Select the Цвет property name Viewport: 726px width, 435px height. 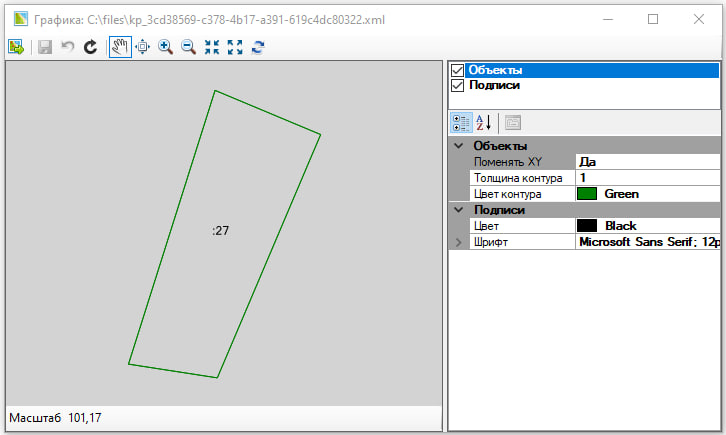522,226
